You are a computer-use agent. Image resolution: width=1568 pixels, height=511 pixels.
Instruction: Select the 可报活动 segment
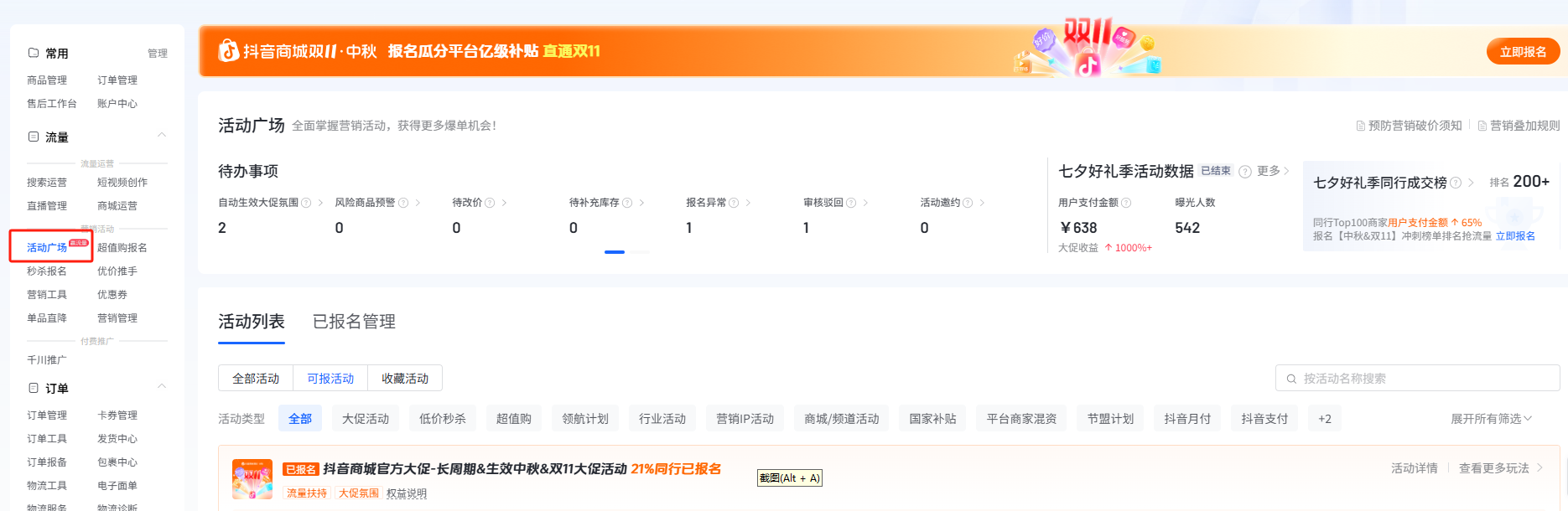coord(330,379)
